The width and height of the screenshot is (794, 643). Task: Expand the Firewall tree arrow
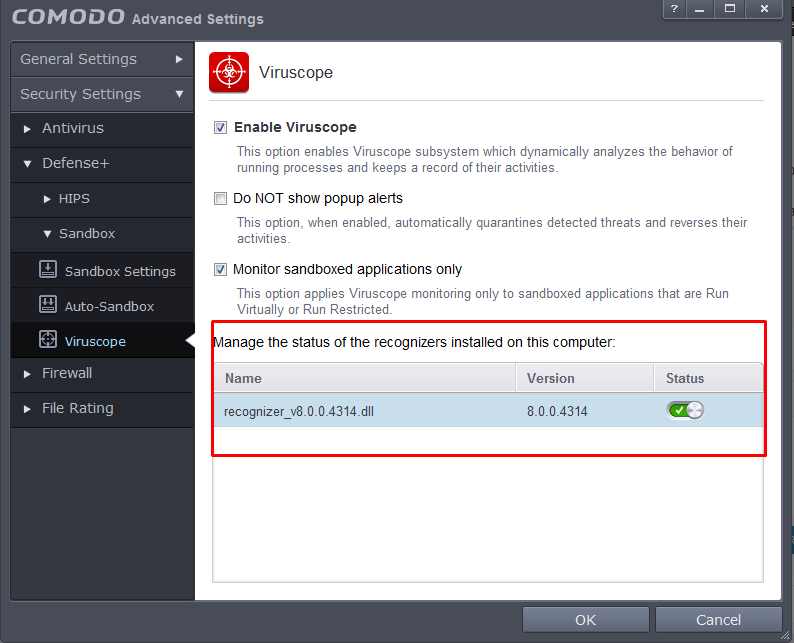27,374
